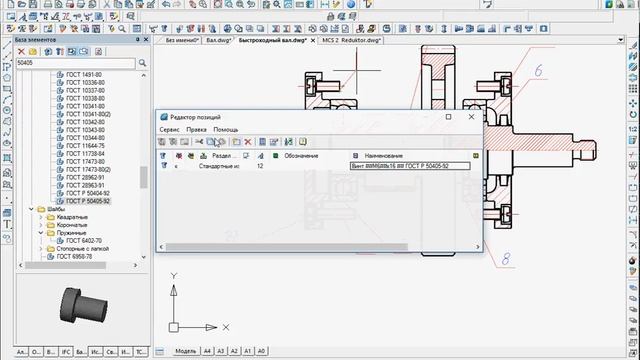Switch to A1 layout tab

(248, 351)
